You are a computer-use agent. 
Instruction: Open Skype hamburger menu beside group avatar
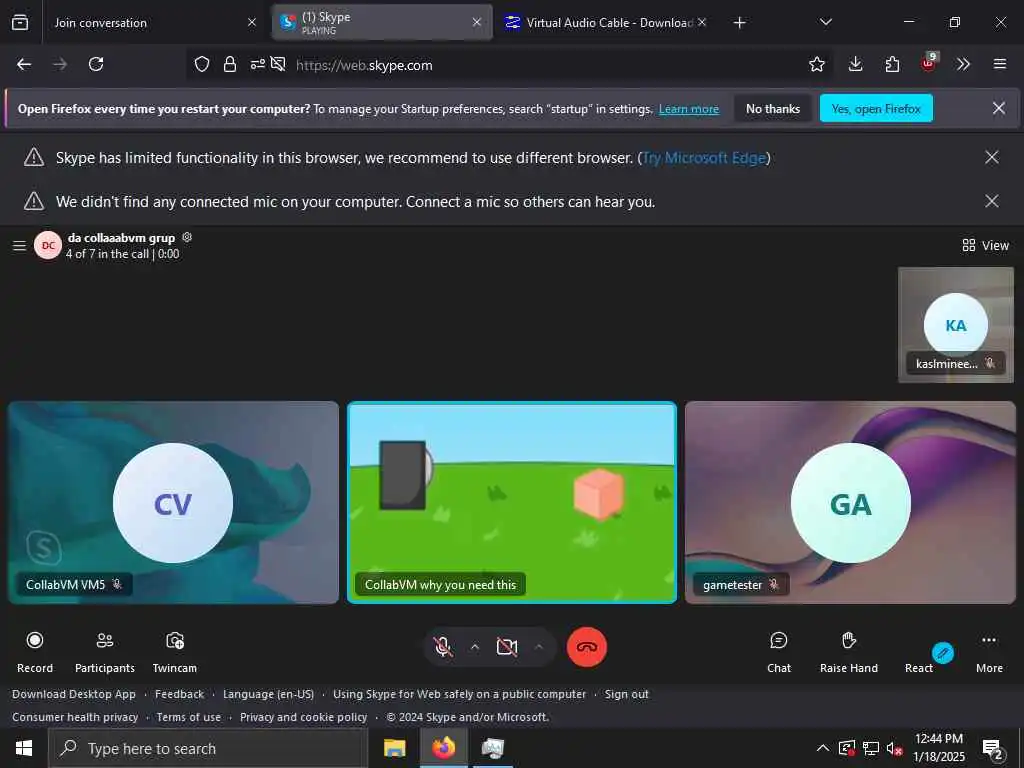[20, 246]
